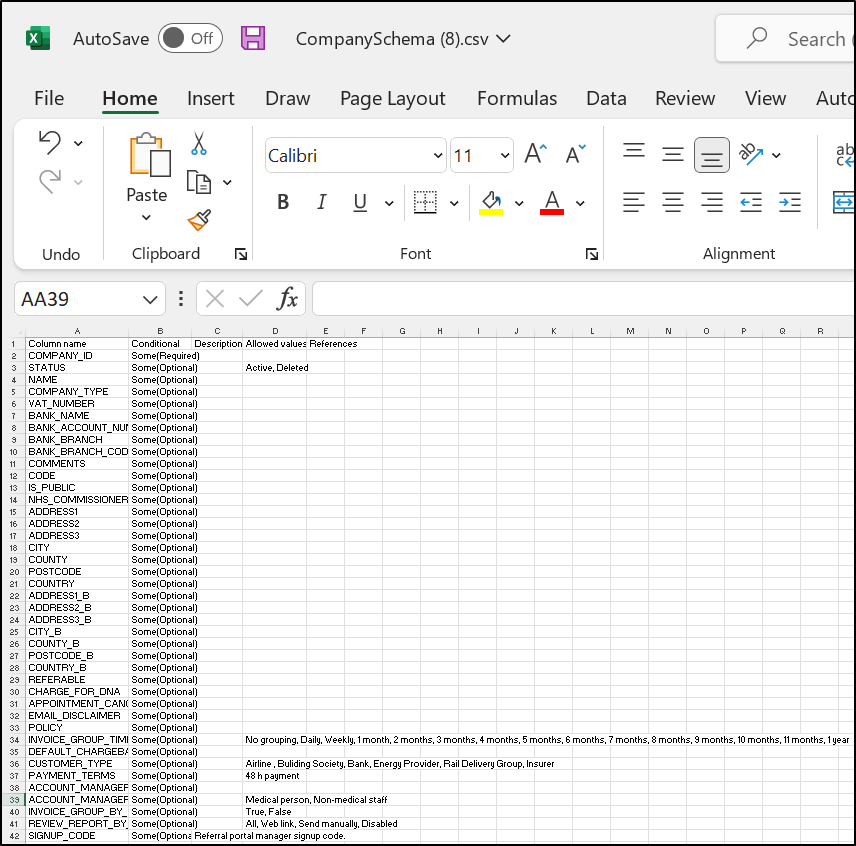Viewport: 856px width, 846px height.
Task: Increase font size with large A
Action: (x=535, y=154)
